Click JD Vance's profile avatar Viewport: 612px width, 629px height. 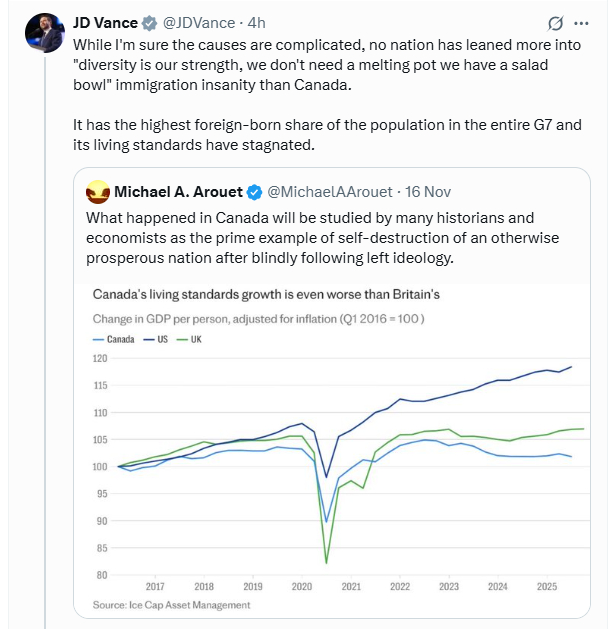44,33
